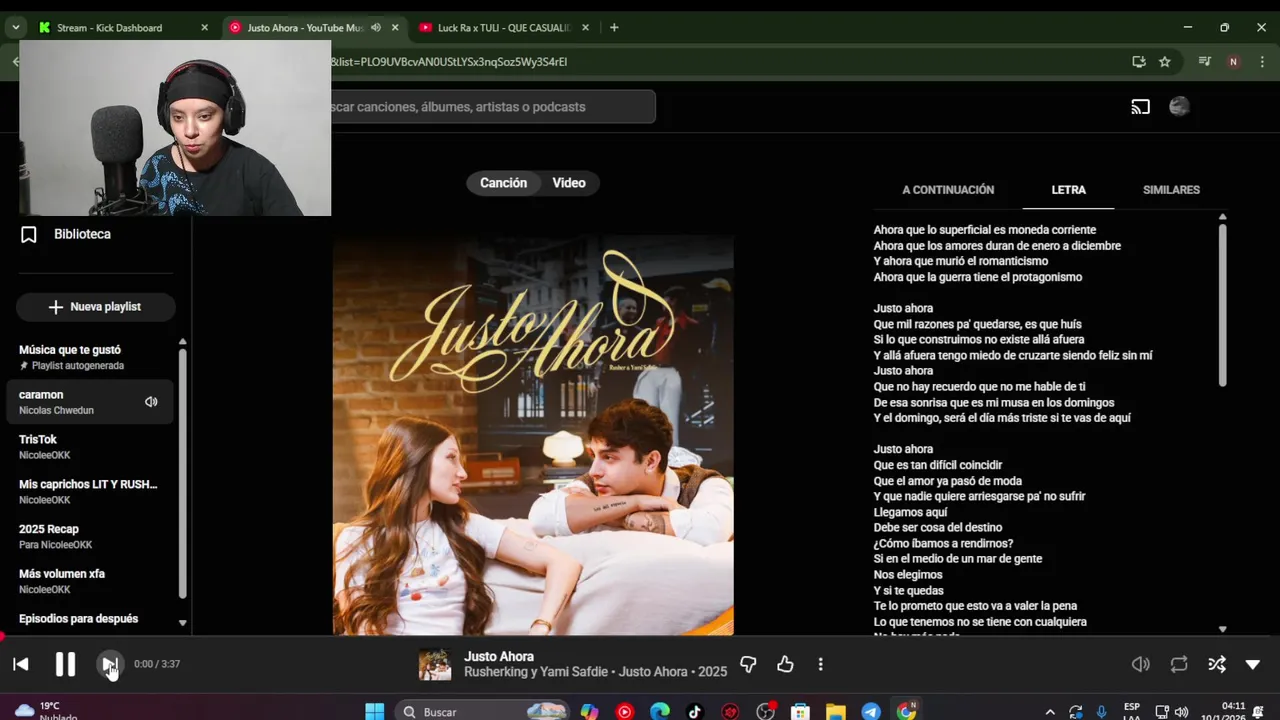Open the Chrome tab search dropdown
Screen dimensions: 1280x720
pyautogui.click(x=15, y=28)
